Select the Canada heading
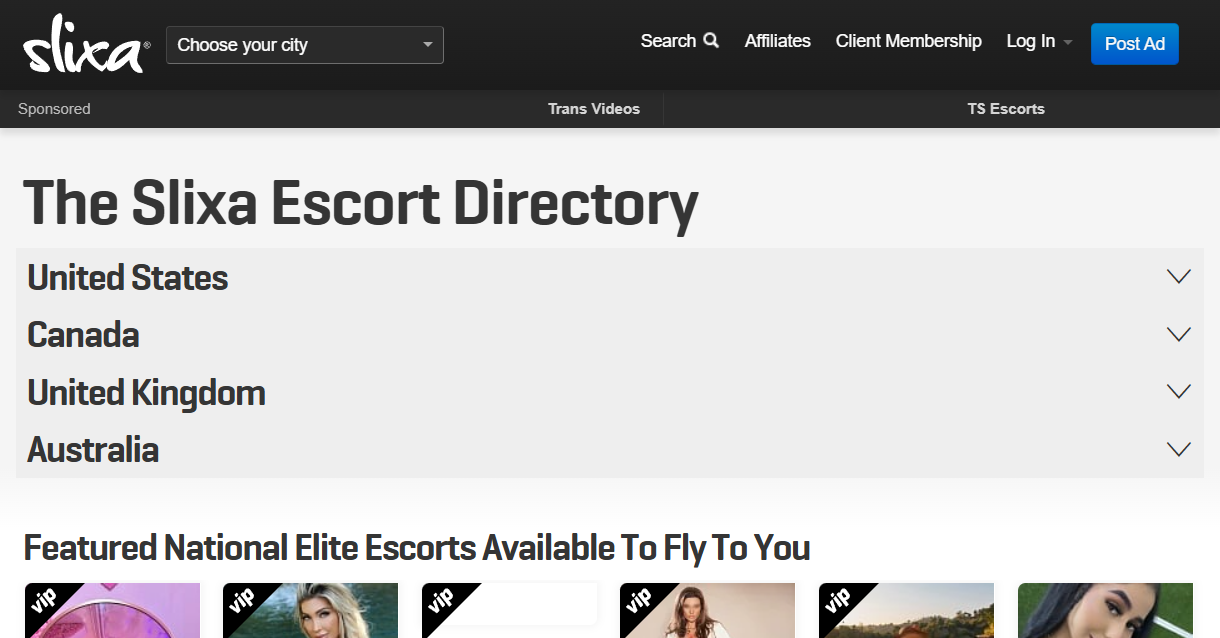The height and width of the screenshot is (638, 1220). [83, 334]
